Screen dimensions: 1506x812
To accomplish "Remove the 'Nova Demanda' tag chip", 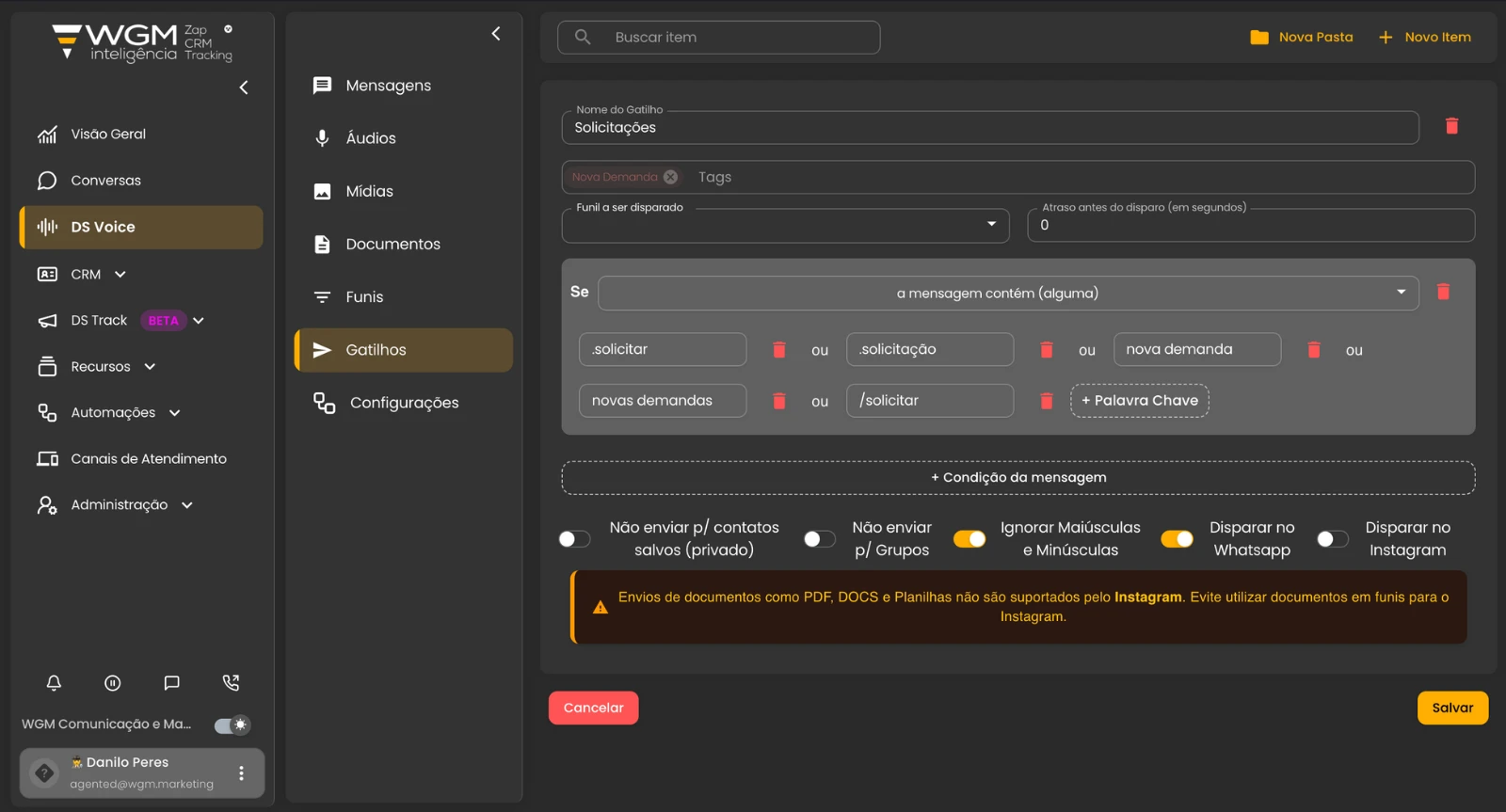I will click(x=670, y=177).
